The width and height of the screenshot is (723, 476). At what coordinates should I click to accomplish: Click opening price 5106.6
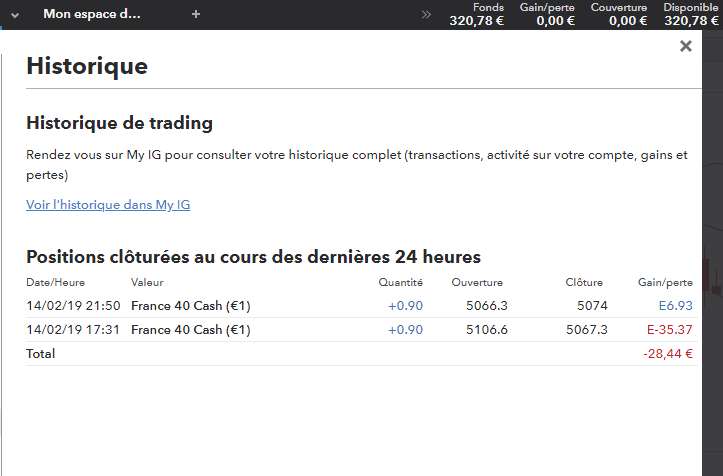487,330
